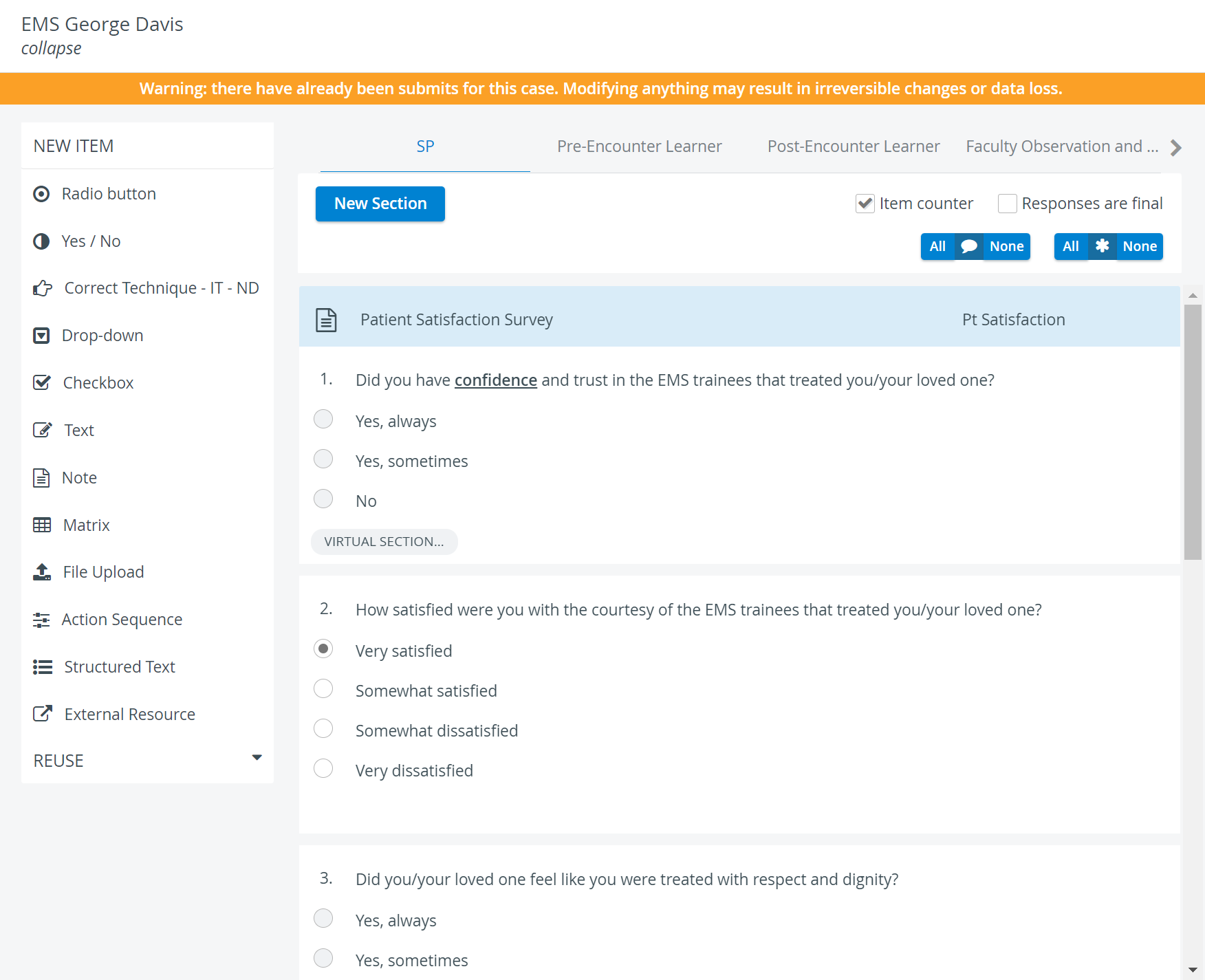Enable Responses are final checkbox
Image resolution: width=1205 pixels, height=980 pixels.
[1008, 204]
